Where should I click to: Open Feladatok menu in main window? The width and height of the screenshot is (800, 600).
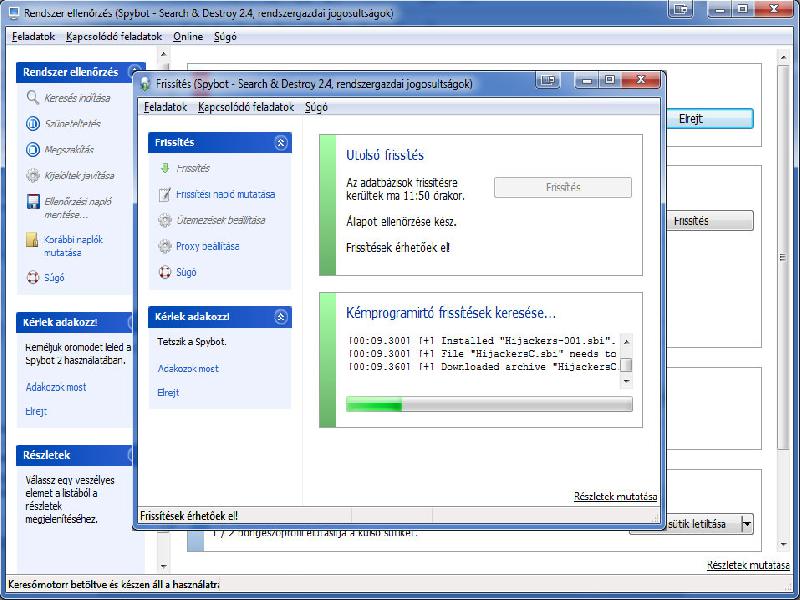(34, 37)
